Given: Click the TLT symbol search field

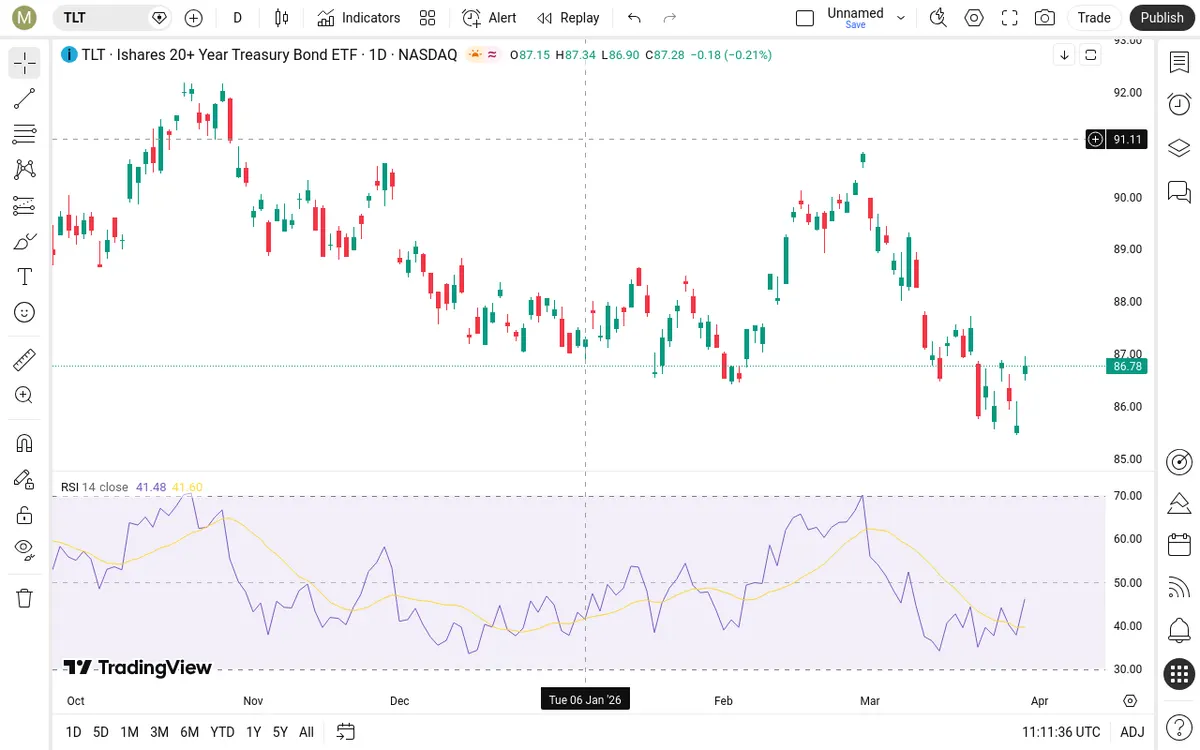Looking at the screenshot, I should point(112,17).
